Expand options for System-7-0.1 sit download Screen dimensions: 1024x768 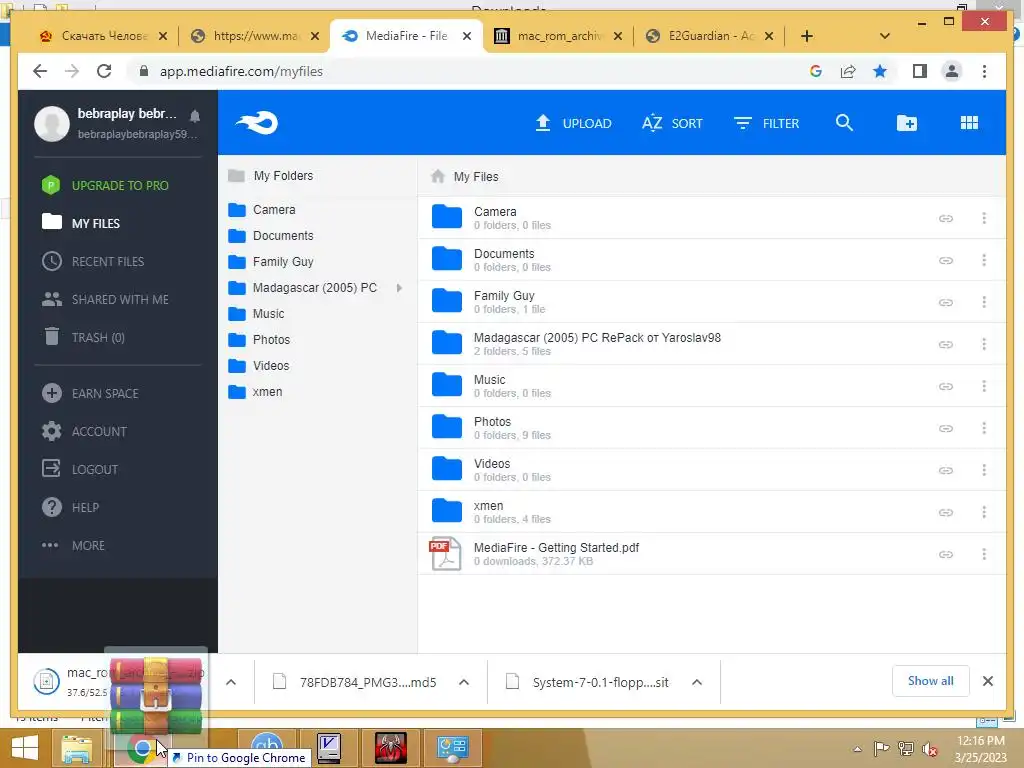pos(697,682)
